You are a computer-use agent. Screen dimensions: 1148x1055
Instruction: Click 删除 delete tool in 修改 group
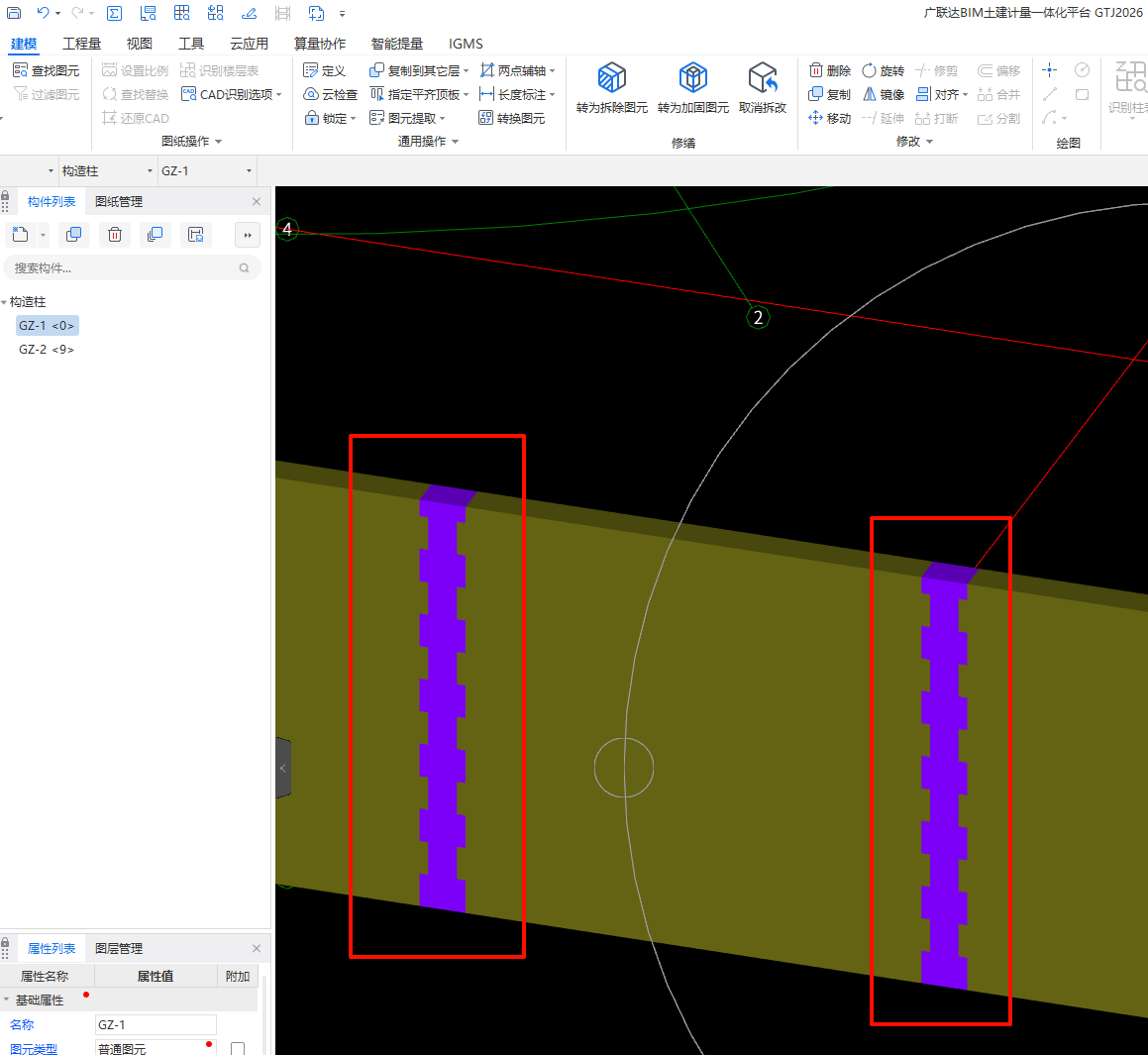click(x=829, y=70)
